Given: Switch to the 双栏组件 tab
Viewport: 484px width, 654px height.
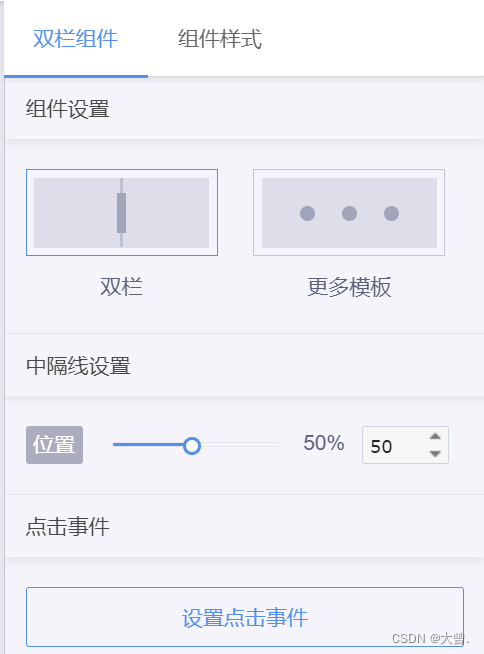Looking at the screenshot, I should pos(76,39).
